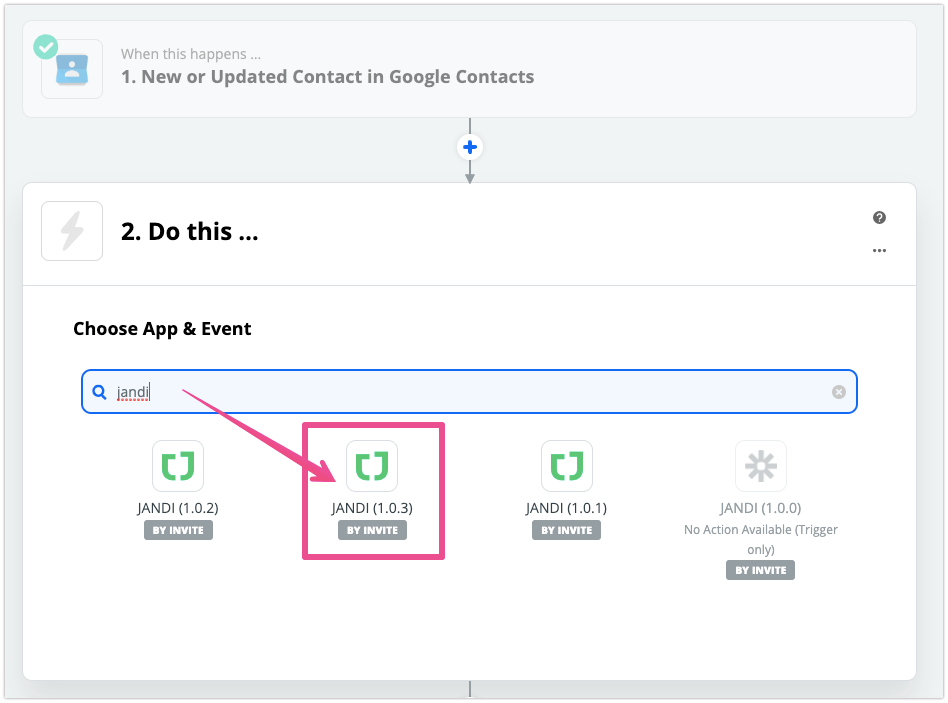Click 'BY INVITE' badge under JANDI (1.0.1)
948x703 pixels.
coord(567,530)
